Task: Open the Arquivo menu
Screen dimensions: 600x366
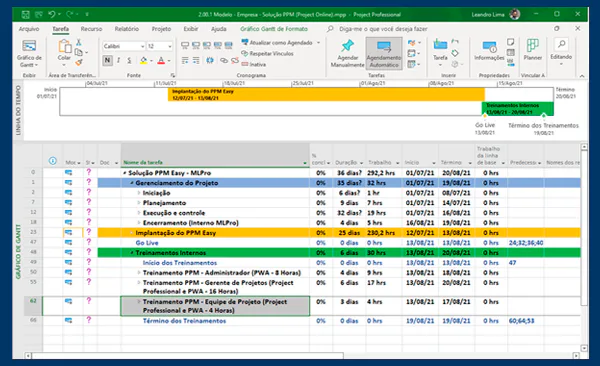Action: (29, 29)
